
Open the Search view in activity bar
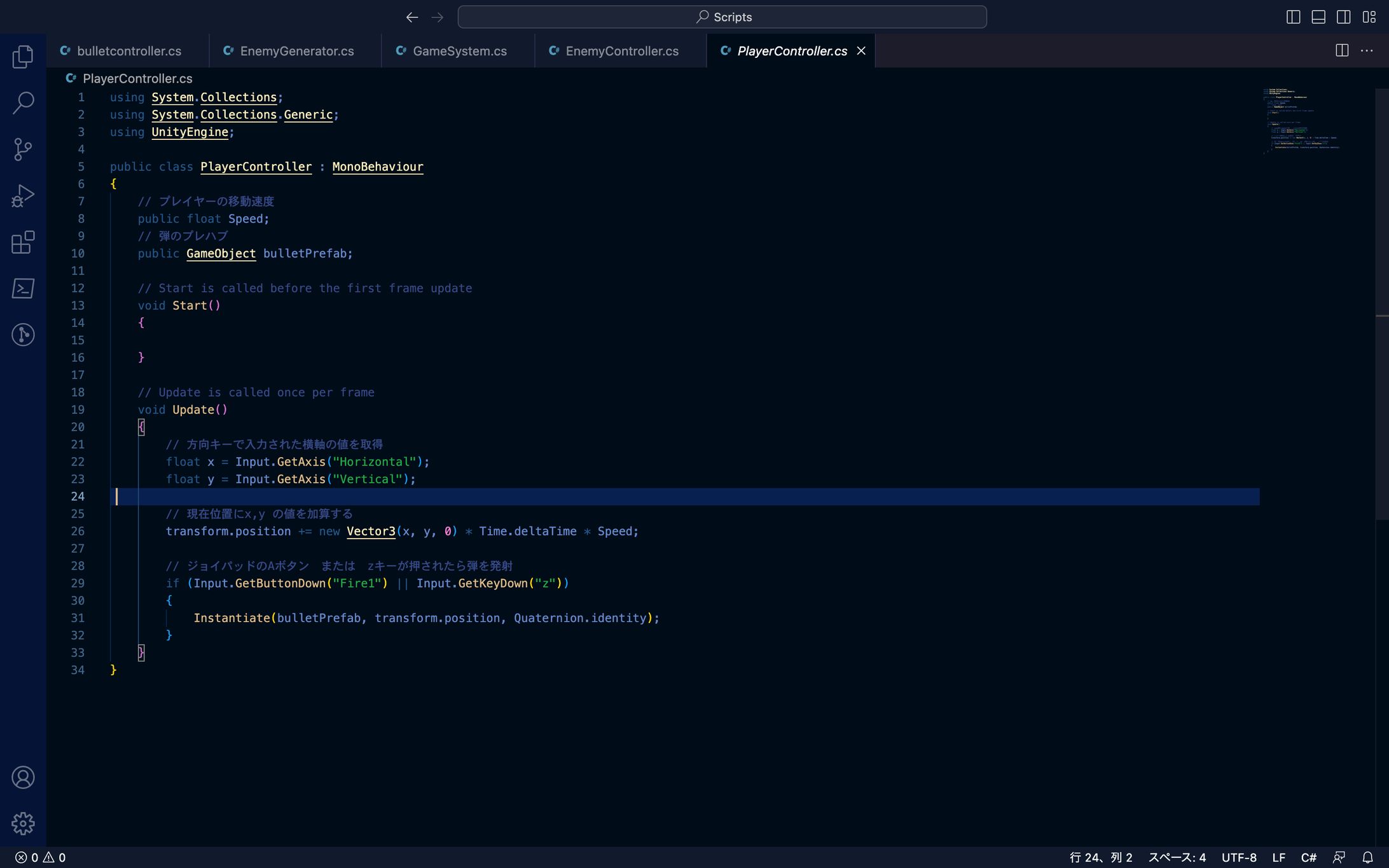tap(23, 102)
